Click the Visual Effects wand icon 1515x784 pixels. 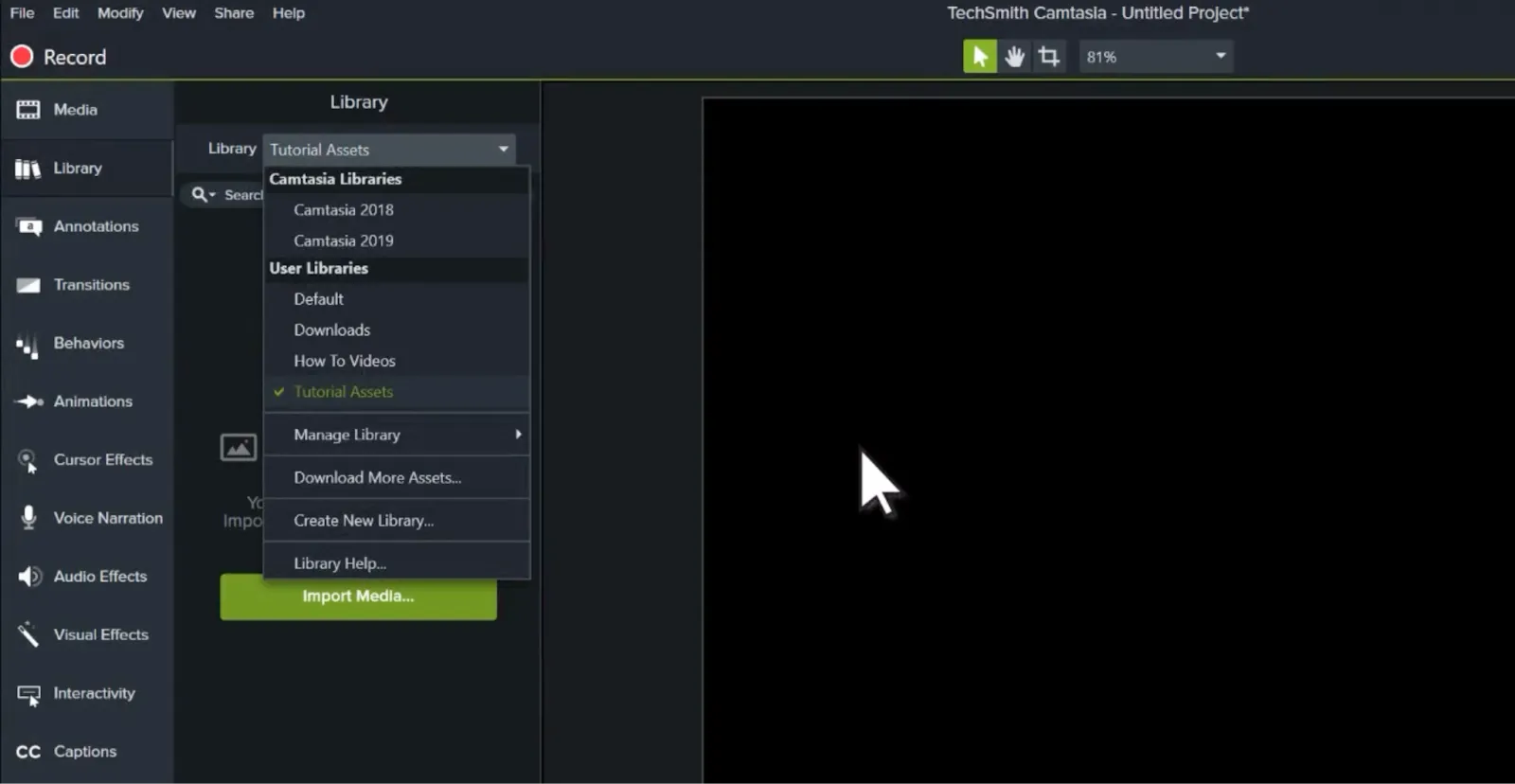pos(28,634)
